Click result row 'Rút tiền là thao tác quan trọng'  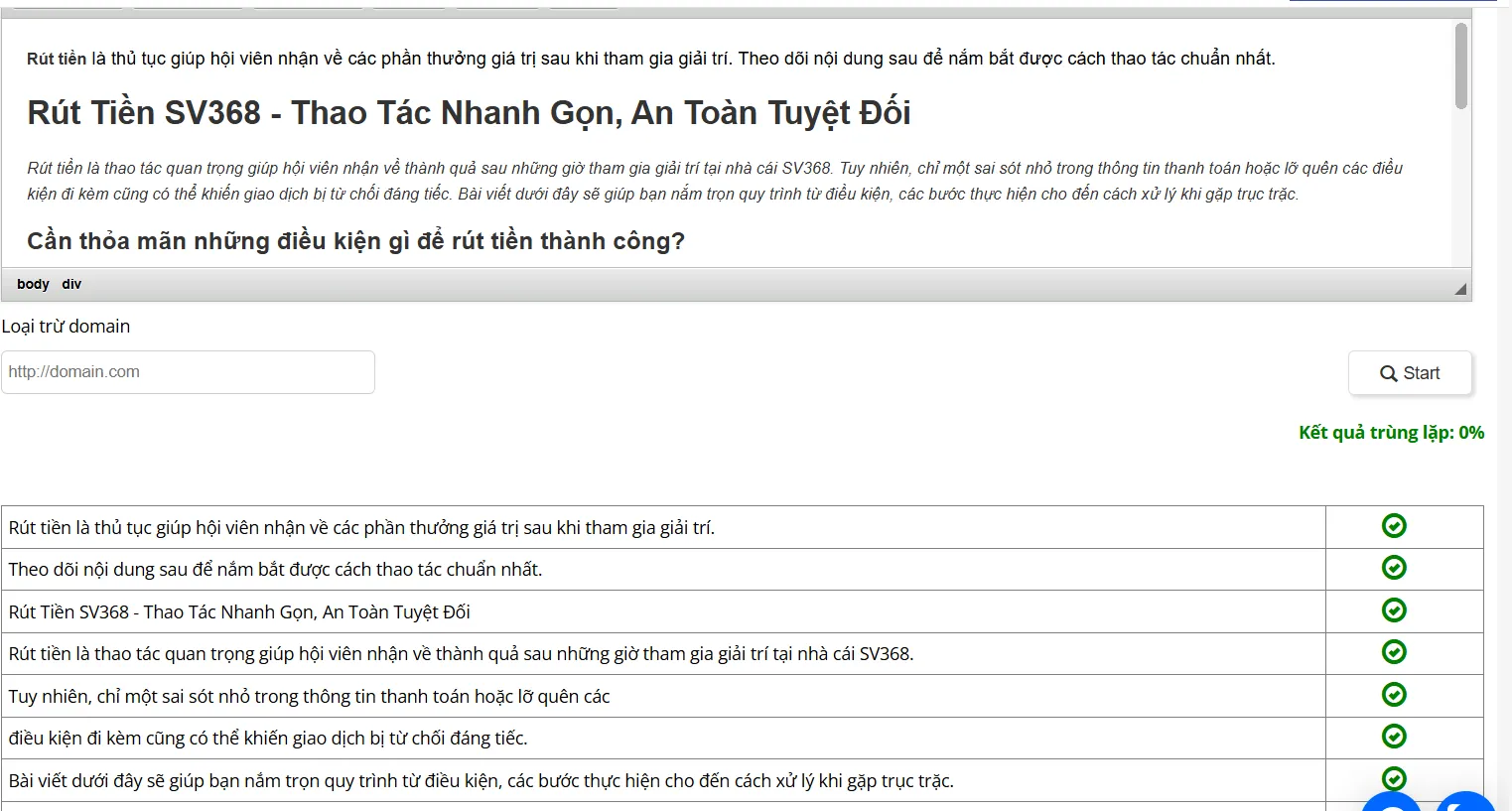663,654
